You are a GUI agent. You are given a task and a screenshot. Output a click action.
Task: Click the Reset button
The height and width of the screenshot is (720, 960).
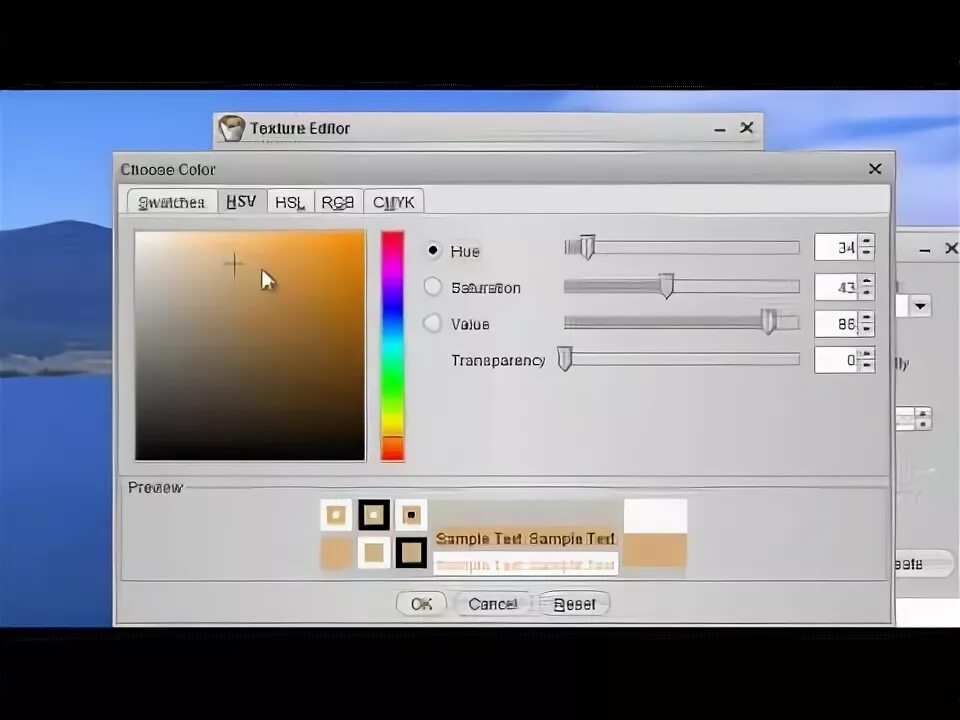[574, 603]
